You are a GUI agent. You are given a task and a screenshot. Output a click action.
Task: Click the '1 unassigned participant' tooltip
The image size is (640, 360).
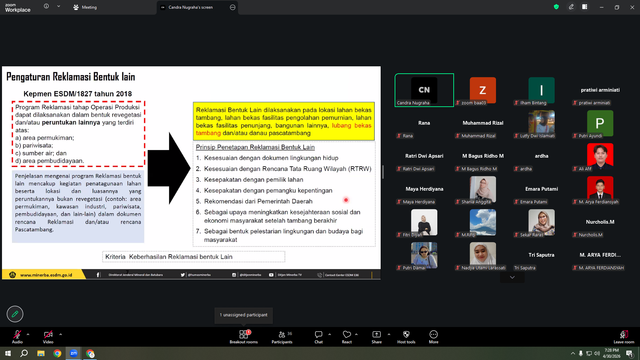(x=244, y=315)
